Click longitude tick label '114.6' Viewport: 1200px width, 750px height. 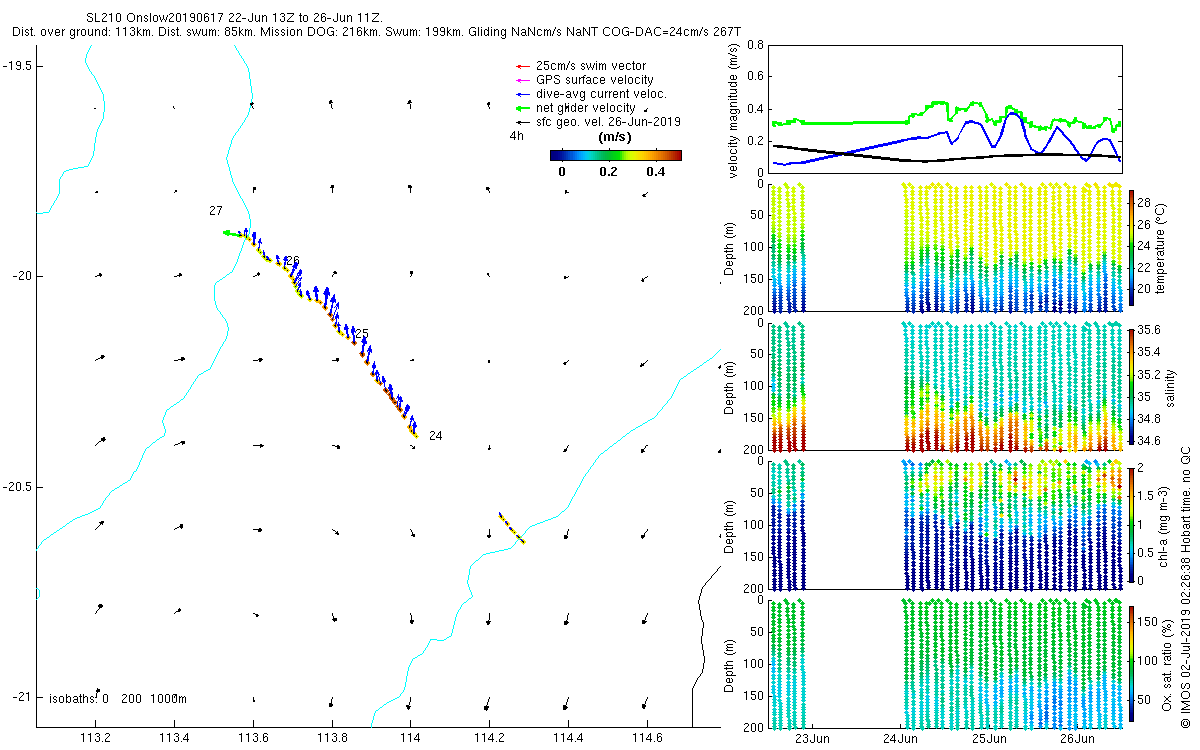(x=647, y=739)
